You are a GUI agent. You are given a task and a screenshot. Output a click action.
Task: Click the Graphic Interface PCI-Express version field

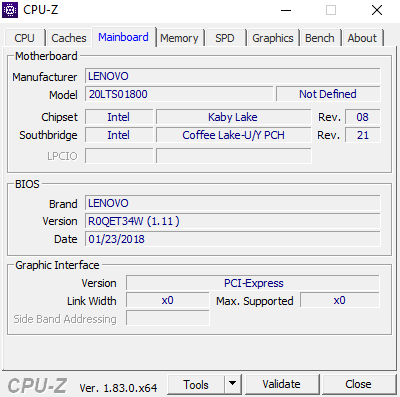coord(253,283)
